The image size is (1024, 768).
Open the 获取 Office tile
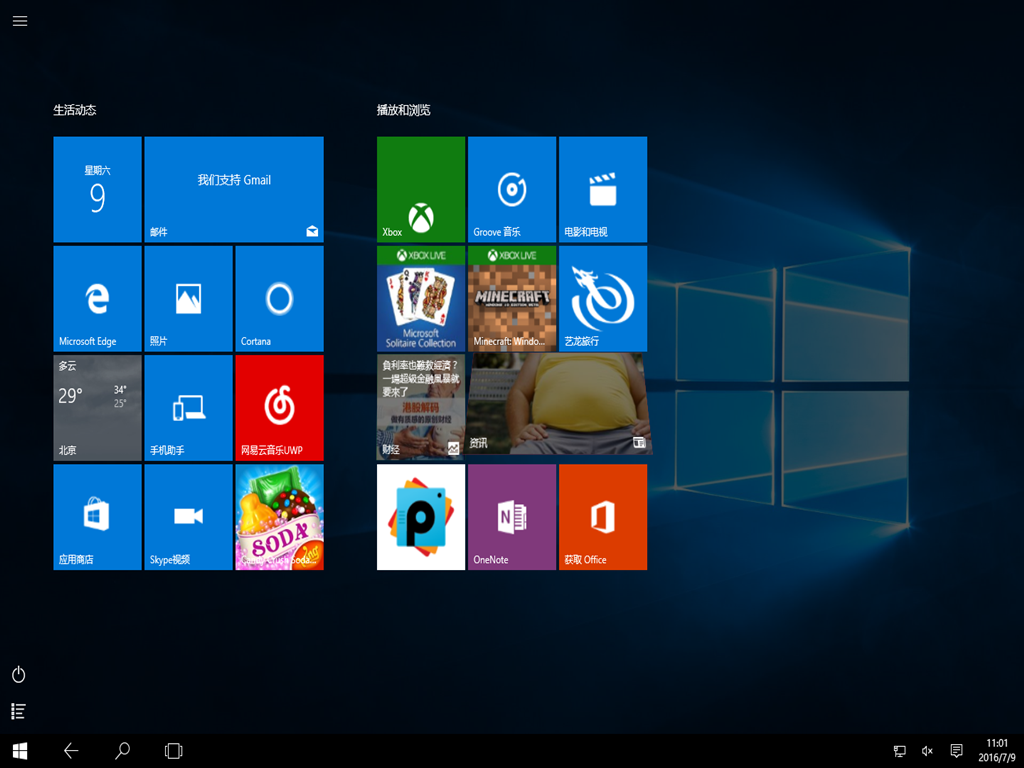603,517
